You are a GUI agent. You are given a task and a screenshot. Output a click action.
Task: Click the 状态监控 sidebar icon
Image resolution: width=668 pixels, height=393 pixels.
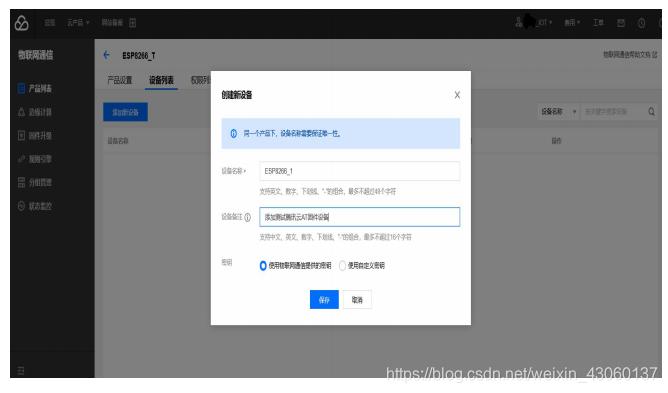pyautogui.click(x=21, y=206)
